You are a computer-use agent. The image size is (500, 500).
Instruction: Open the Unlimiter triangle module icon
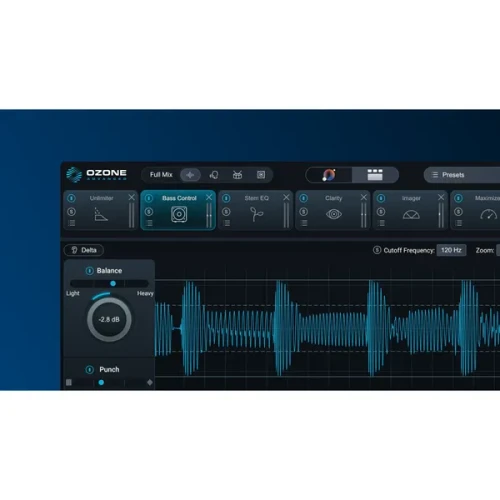click(x=101, y=214)
